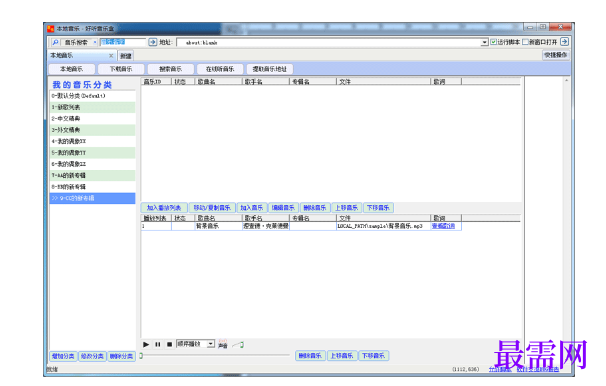Click the 音乐ID column header
606x386 pixels.
(x=156, y=82)
